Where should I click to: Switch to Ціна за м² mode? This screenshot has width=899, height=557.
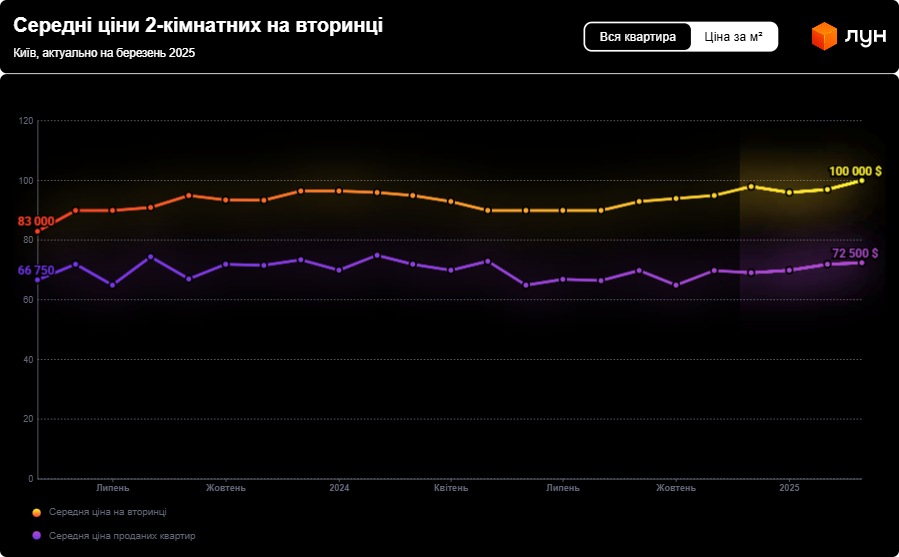click(x=733, y=37)
